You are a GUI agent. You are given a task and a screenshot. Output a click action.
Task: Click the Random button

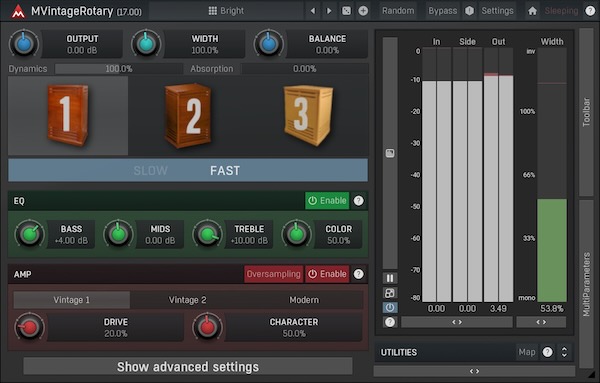click(398, 11)
